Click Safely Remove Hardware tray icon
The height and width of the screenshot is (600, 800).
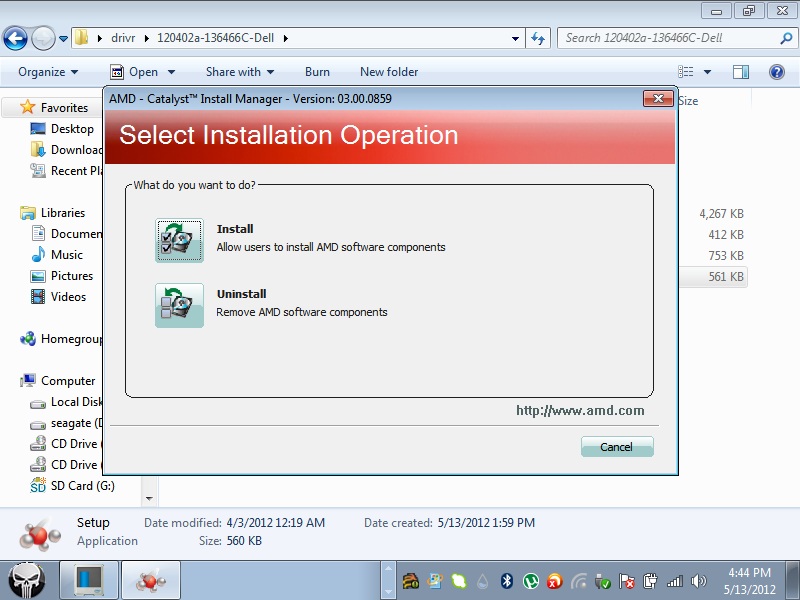pos(603,581)
